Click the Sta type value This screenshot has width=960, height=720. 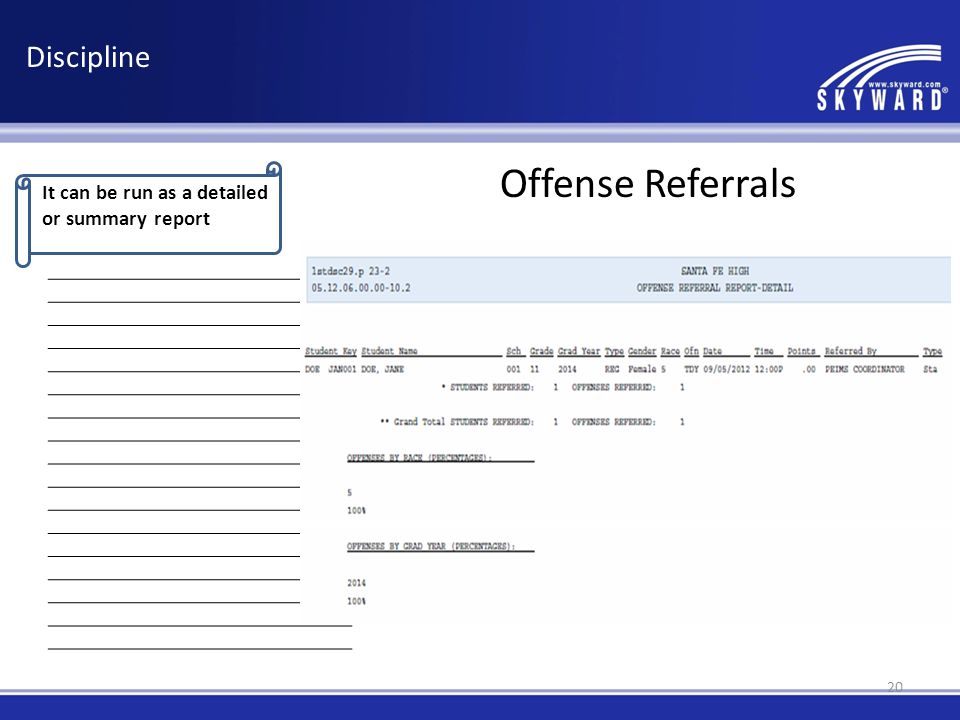click(931, 369)
